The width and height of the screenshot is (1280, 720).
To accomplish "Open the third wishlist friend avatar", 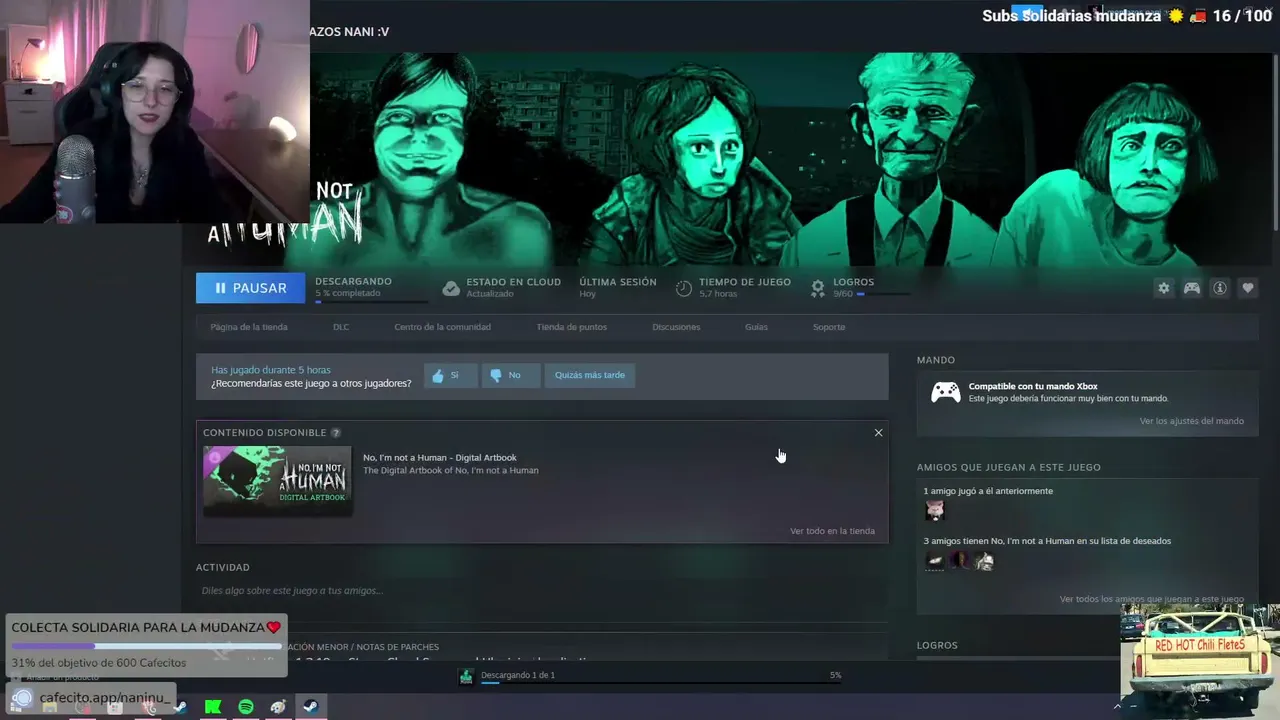I will click(985, 561).
